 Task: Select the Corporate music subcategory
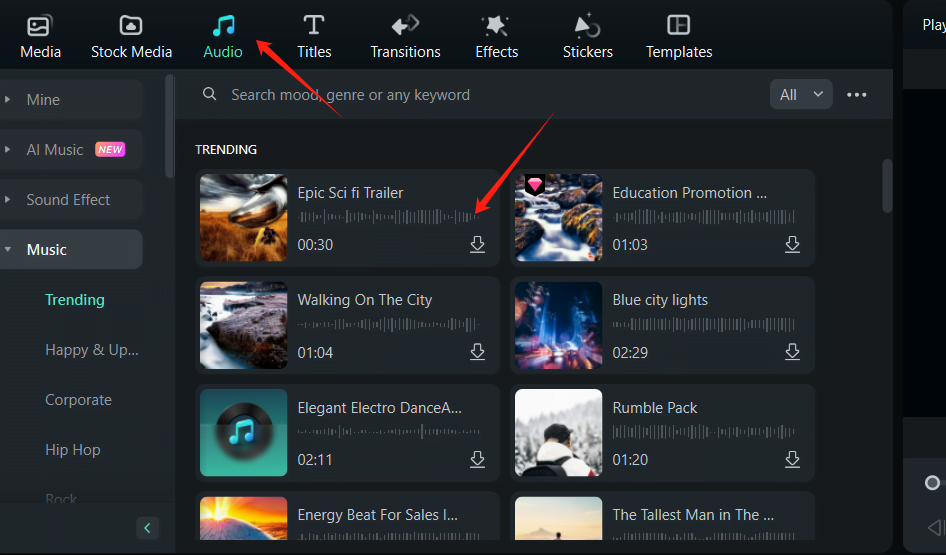pos(78,400)
